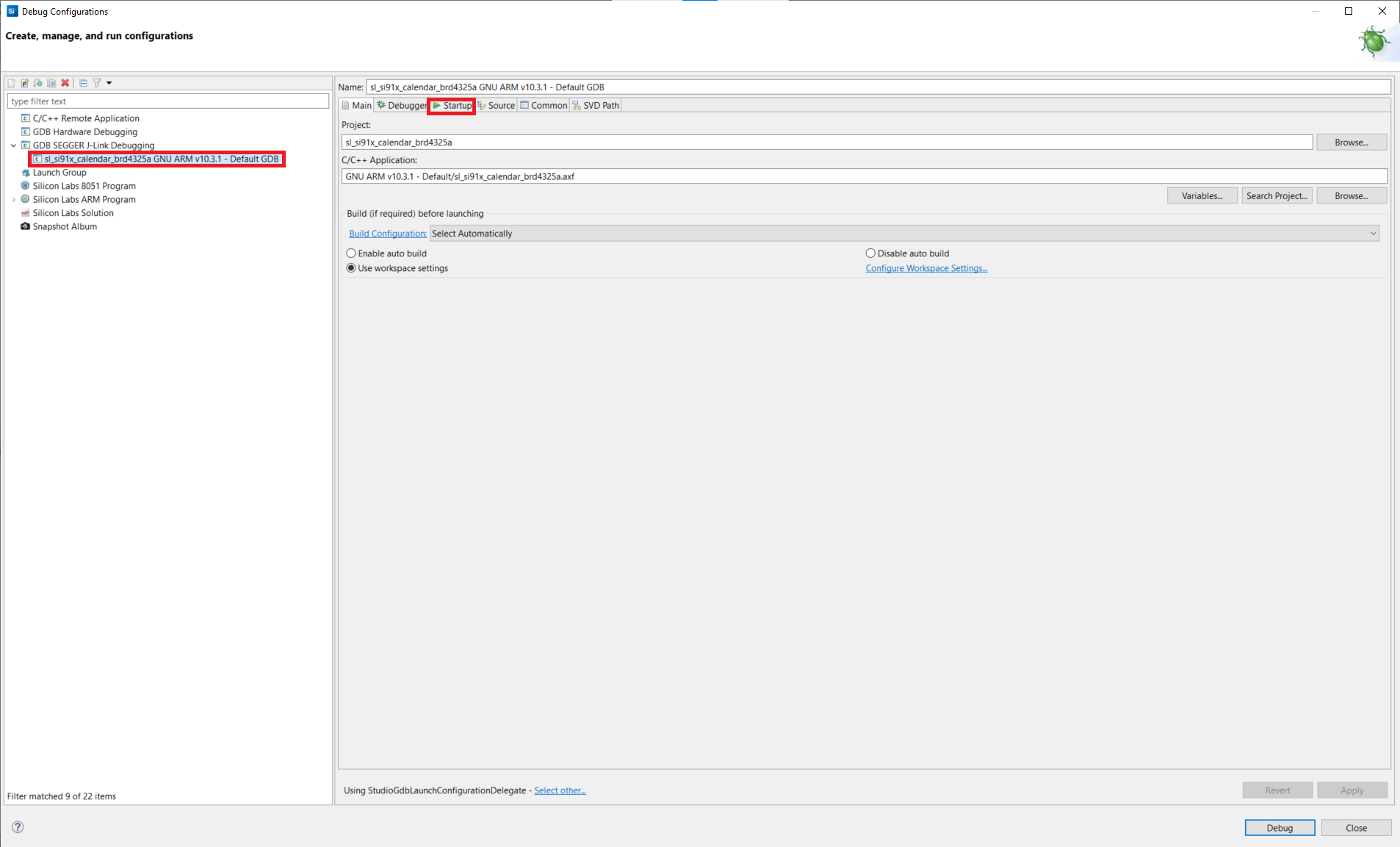Duplicate the selected launch configuration
Viewport: 1400px width, 847px height.
(51, 83)
